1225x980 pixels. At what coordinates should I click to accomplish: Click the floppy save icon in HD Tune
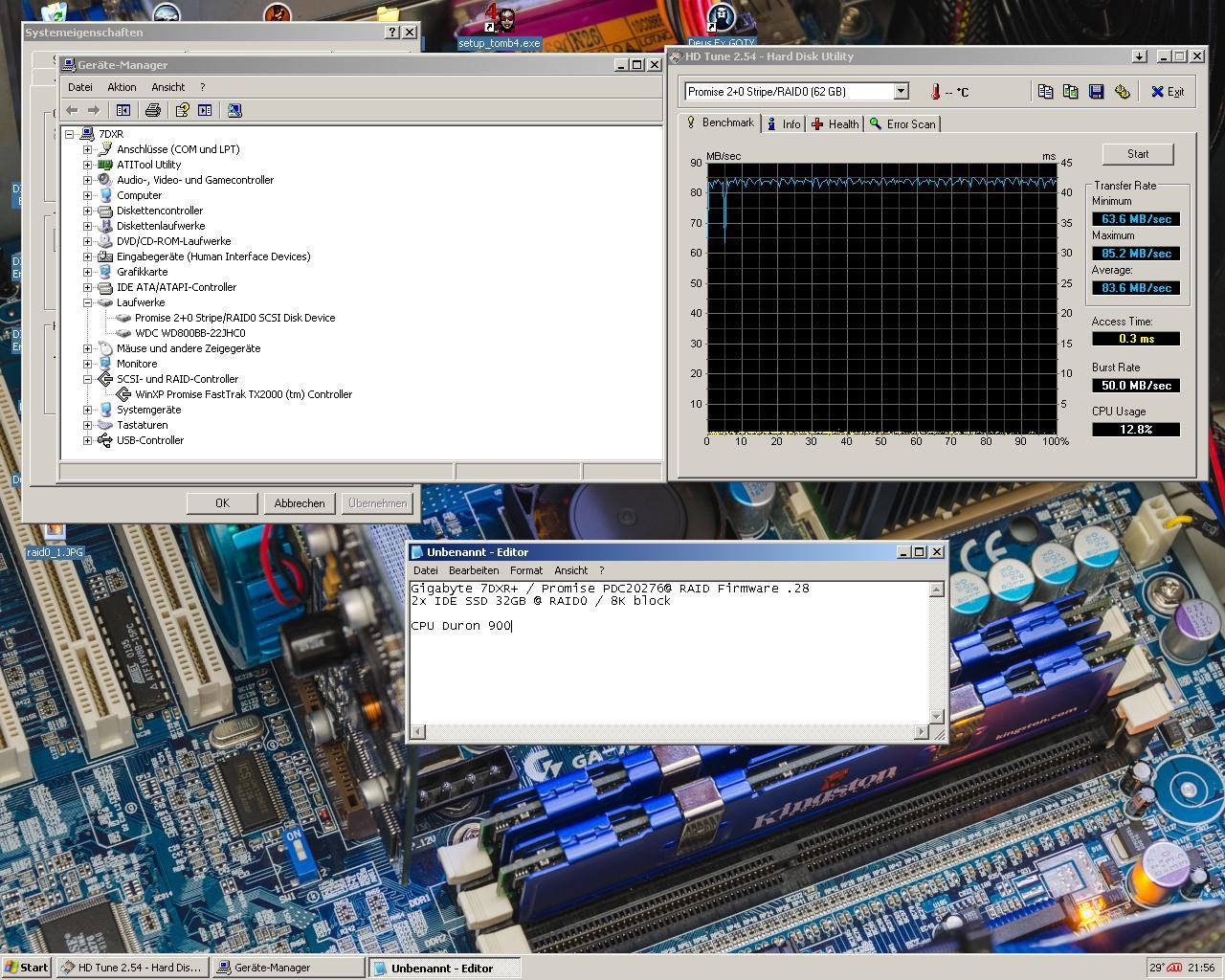tap(1097, 91)
